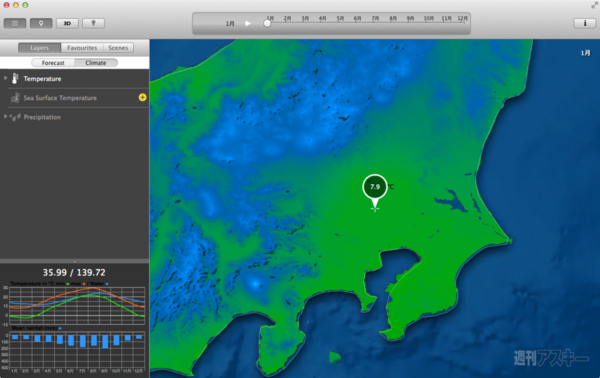Click the mean rainfall bar chart

pyautogui.click(x=77, y=350)
